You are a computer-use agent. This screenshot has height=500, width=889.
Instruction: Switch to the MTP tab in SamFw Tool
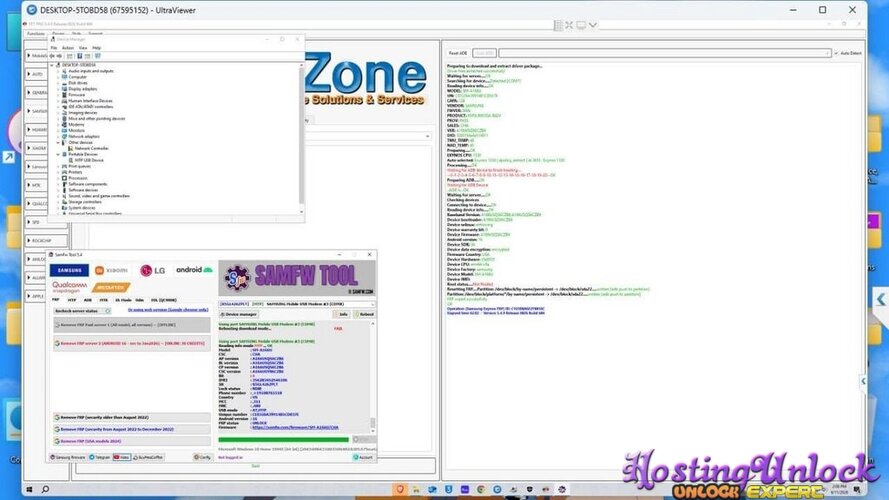71,300
